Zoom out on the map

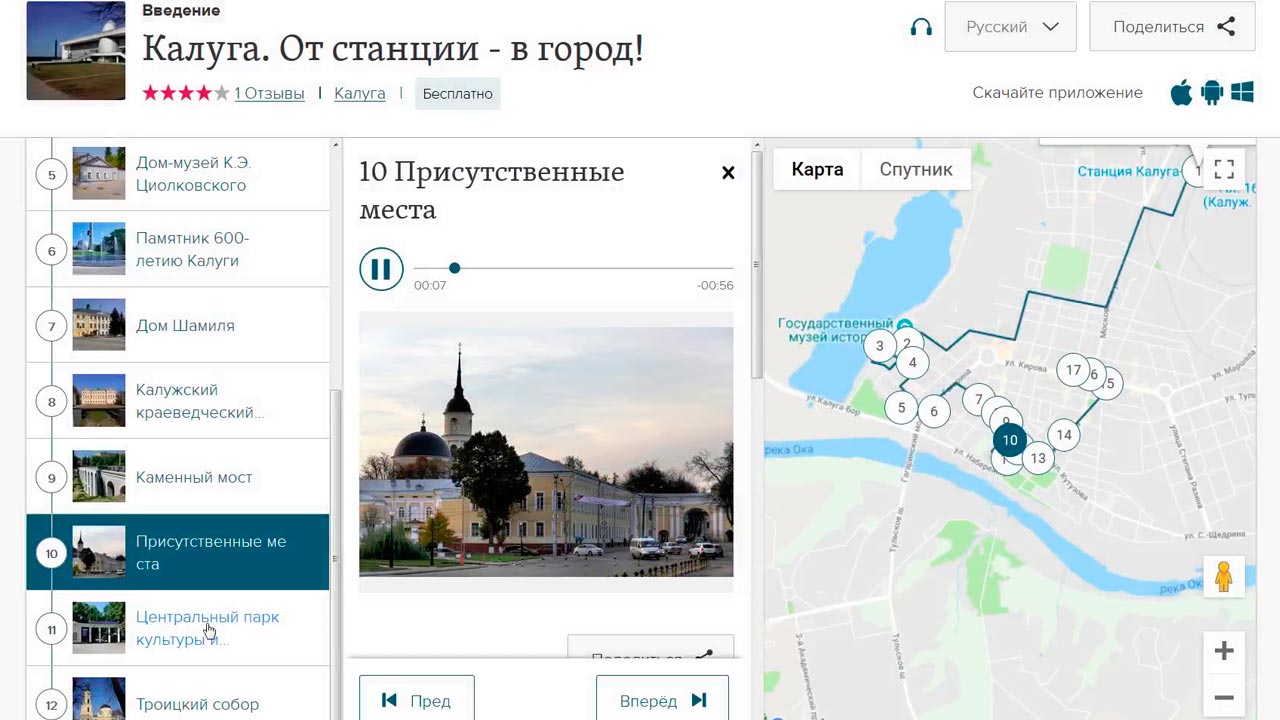coord(1223,697)
